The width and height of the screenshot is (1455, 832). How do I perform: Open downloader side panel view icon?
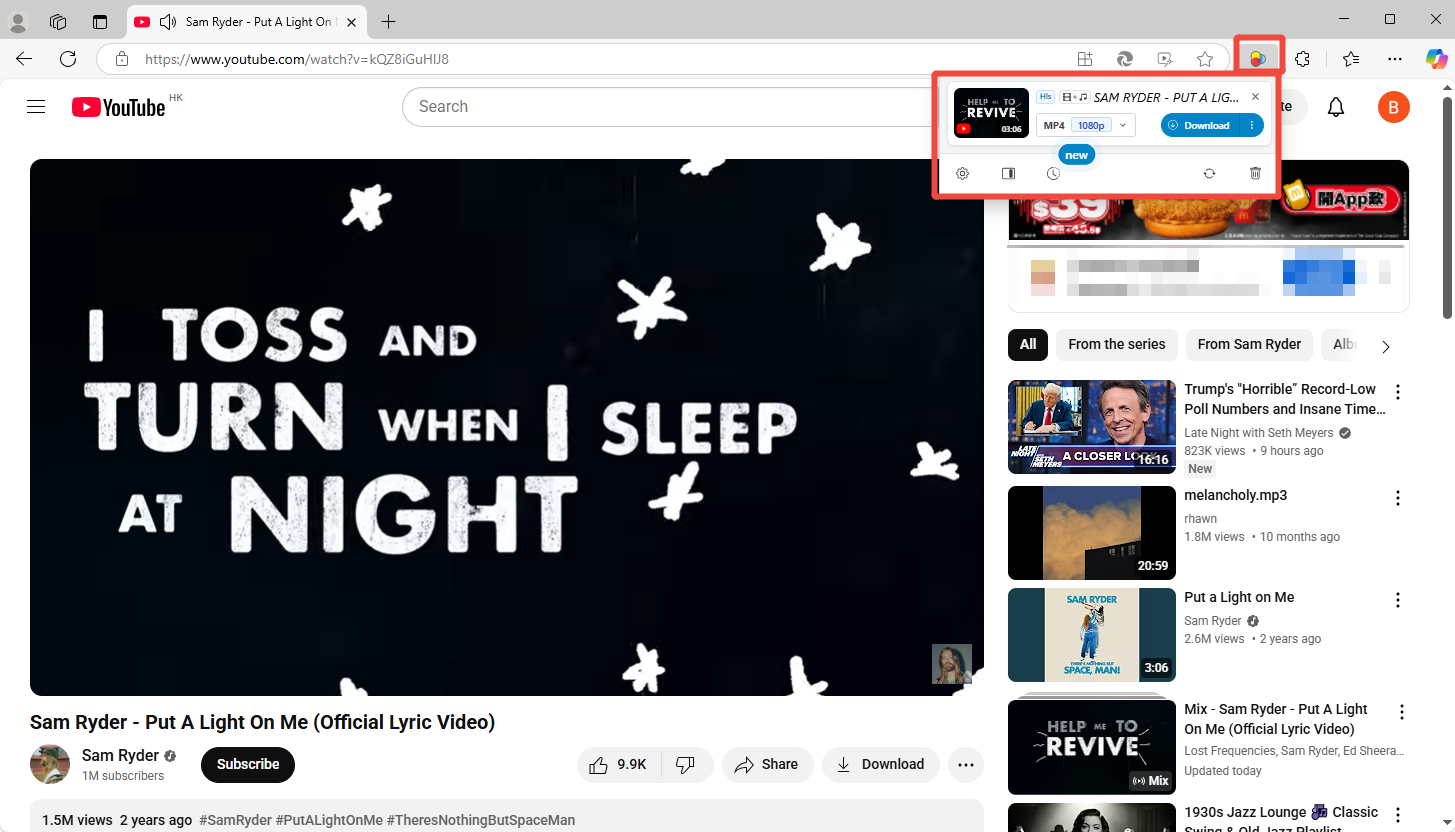[1008, 174]
